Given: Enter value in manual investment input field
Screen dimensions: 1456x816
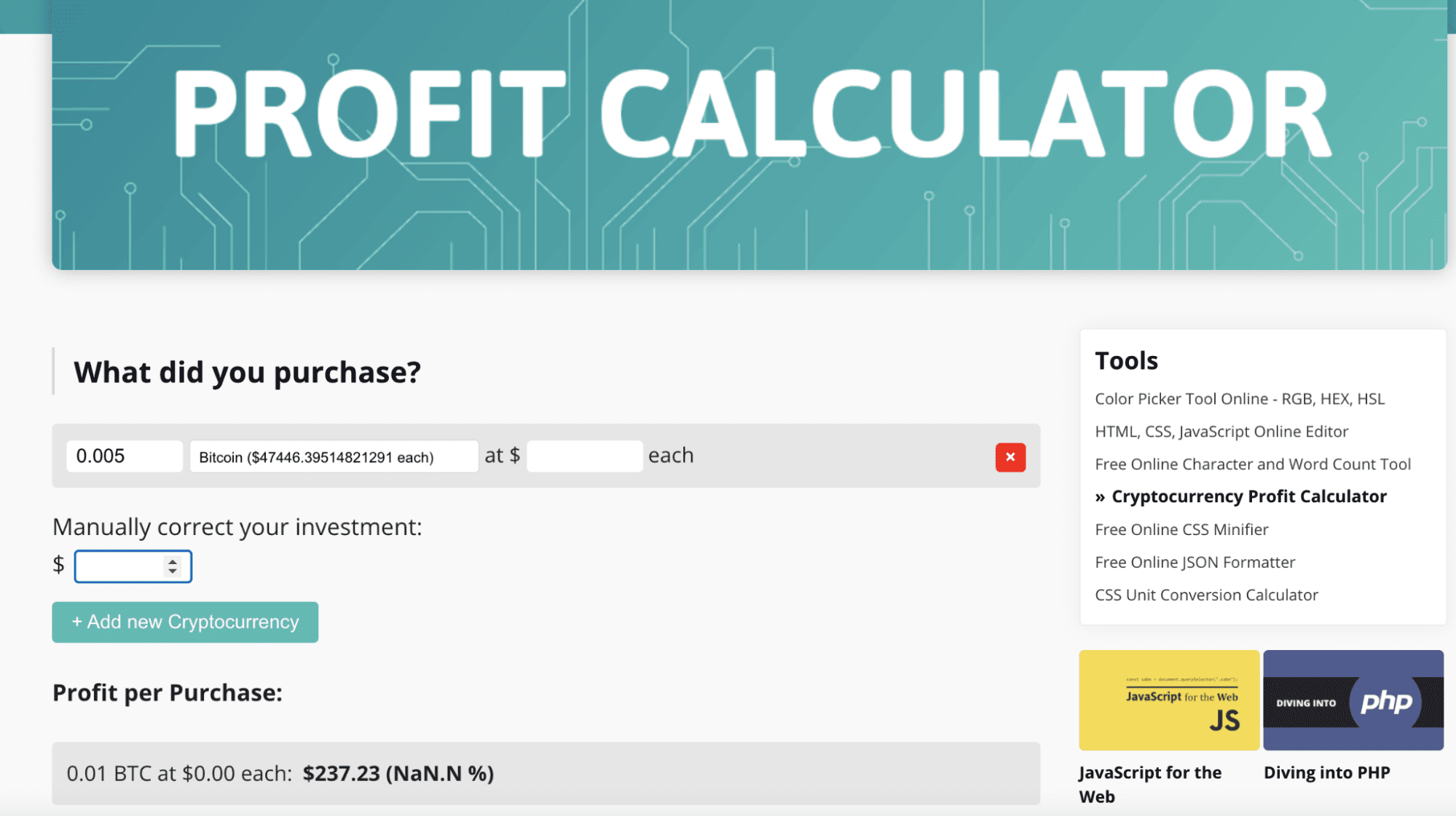Looking at the screenshot, I should 130,565.
